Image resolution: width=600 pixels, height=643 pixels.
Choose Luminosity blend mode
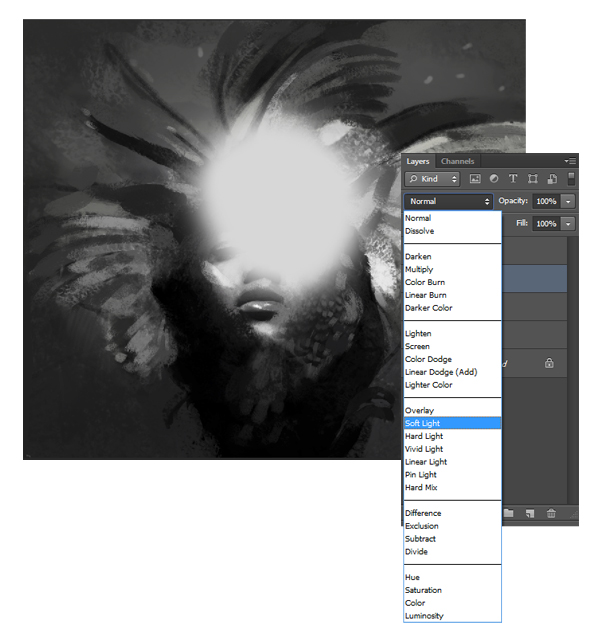[452, 616]
